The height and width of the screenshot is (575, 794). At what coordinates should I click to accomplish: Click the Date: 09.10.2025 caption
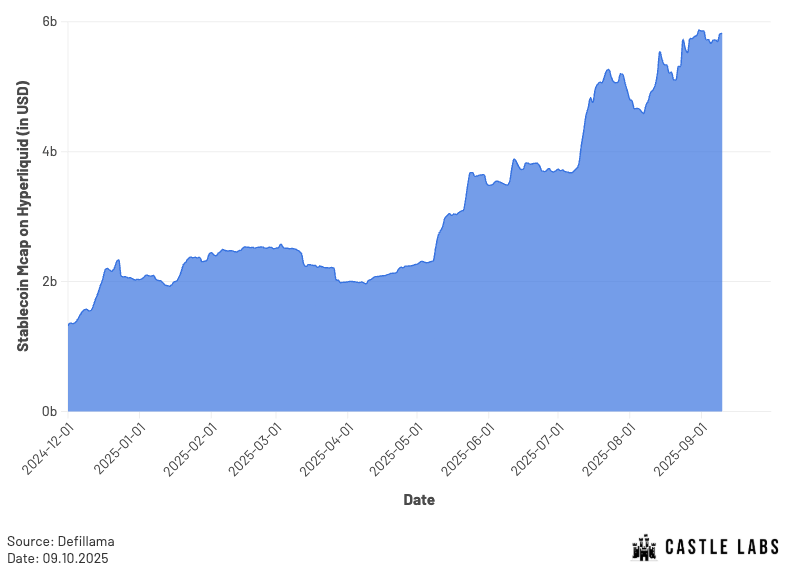pyautogui.click(x=58, y=558)
